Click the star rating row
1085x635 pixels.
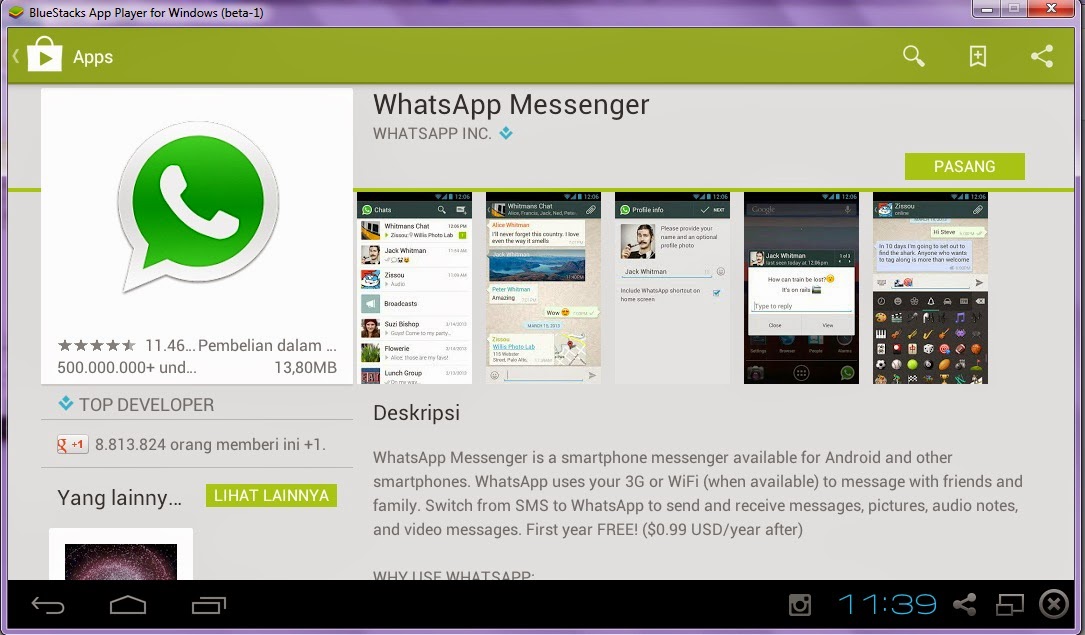[97, 345]
